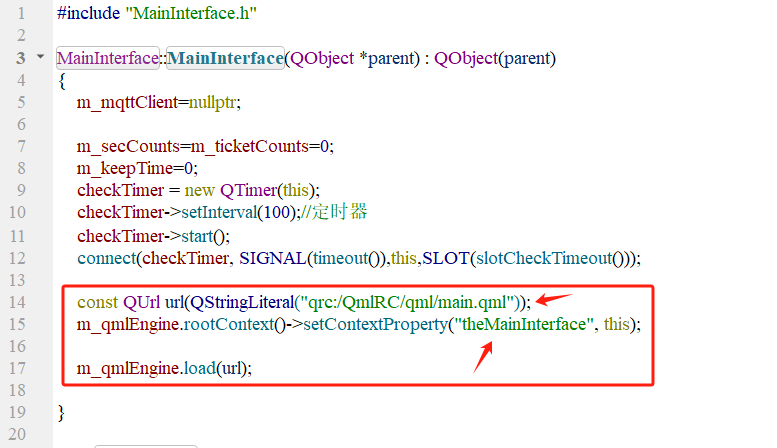Collapse the MainInterface constructor fold arrow

(x=40, y=57)
